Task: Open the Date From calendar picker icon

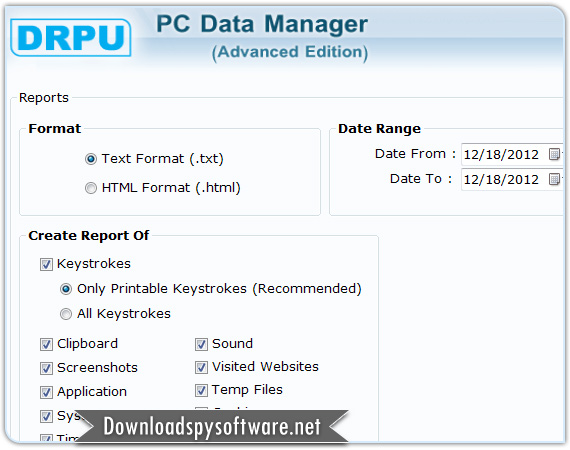Action: (x=554, y=154)
